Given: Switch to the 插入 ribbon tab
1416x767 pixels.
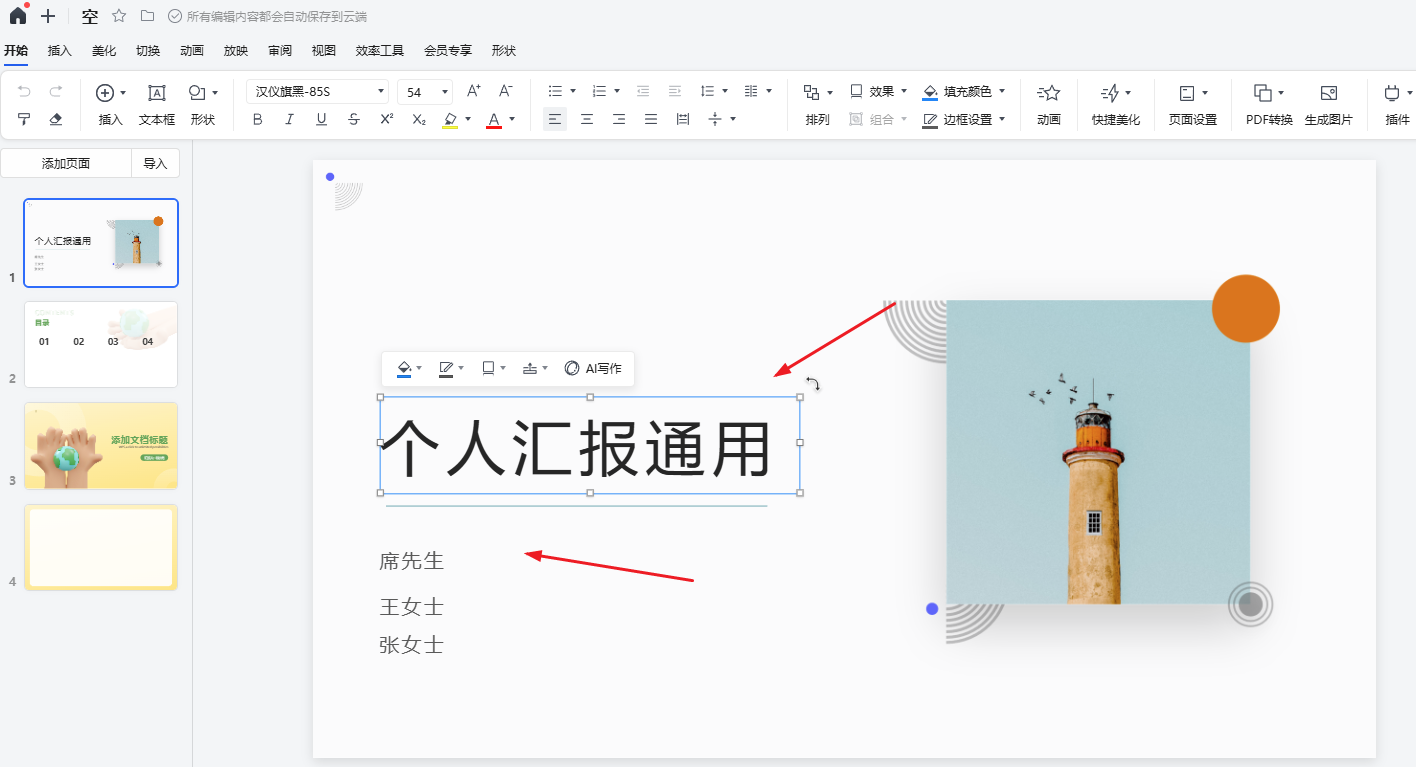Looking at the screenshot, I should pyautogui.click(x=59, y=50).
